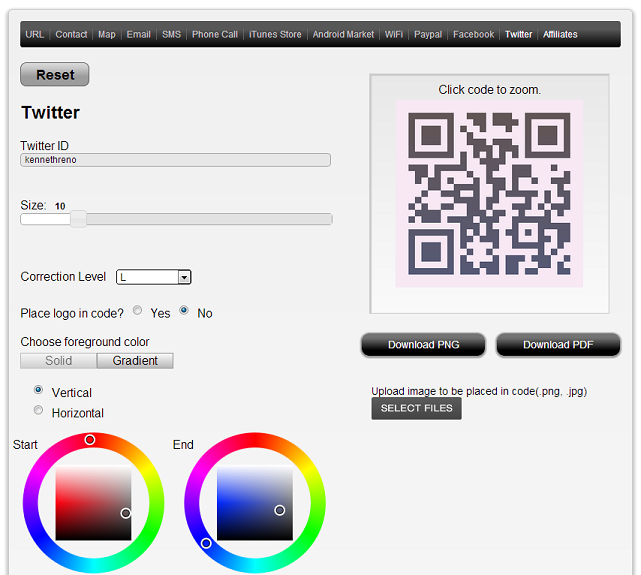Go to the Facebook tab

click(473, 34)
